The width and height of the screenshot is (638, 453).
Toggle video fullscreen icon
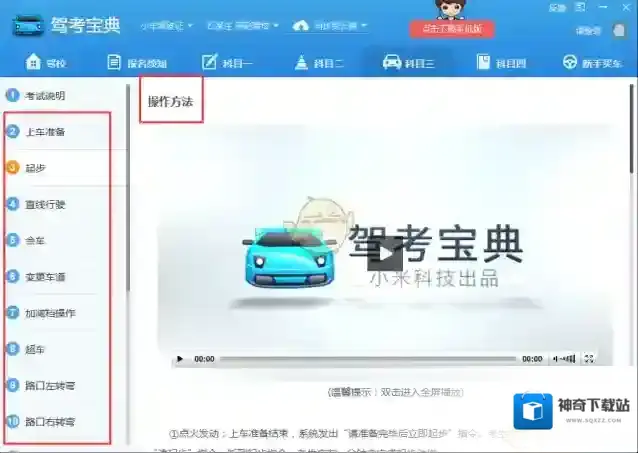coord(589,358)
